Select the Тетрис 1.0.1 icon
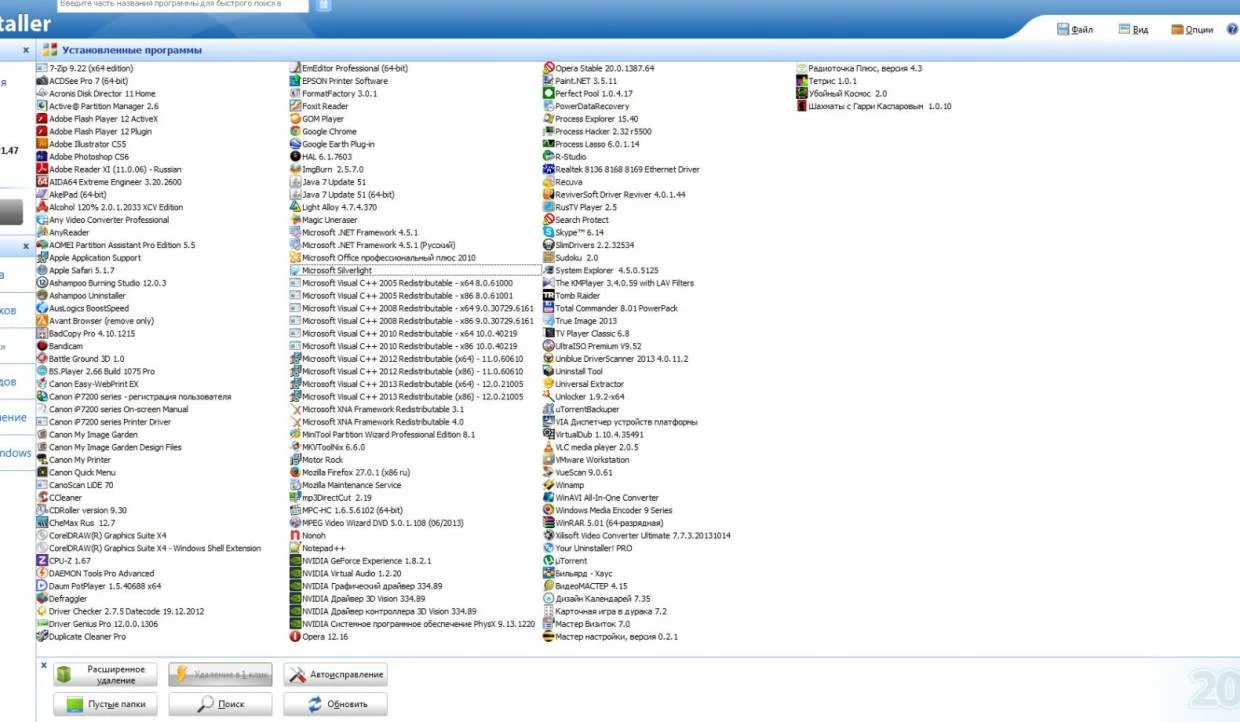 (801, 81)
